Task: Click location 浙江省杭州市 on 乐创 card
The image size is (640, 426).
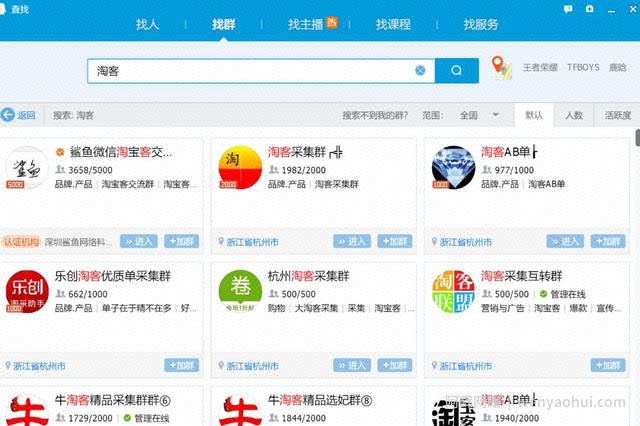Action: click(39, 366)
